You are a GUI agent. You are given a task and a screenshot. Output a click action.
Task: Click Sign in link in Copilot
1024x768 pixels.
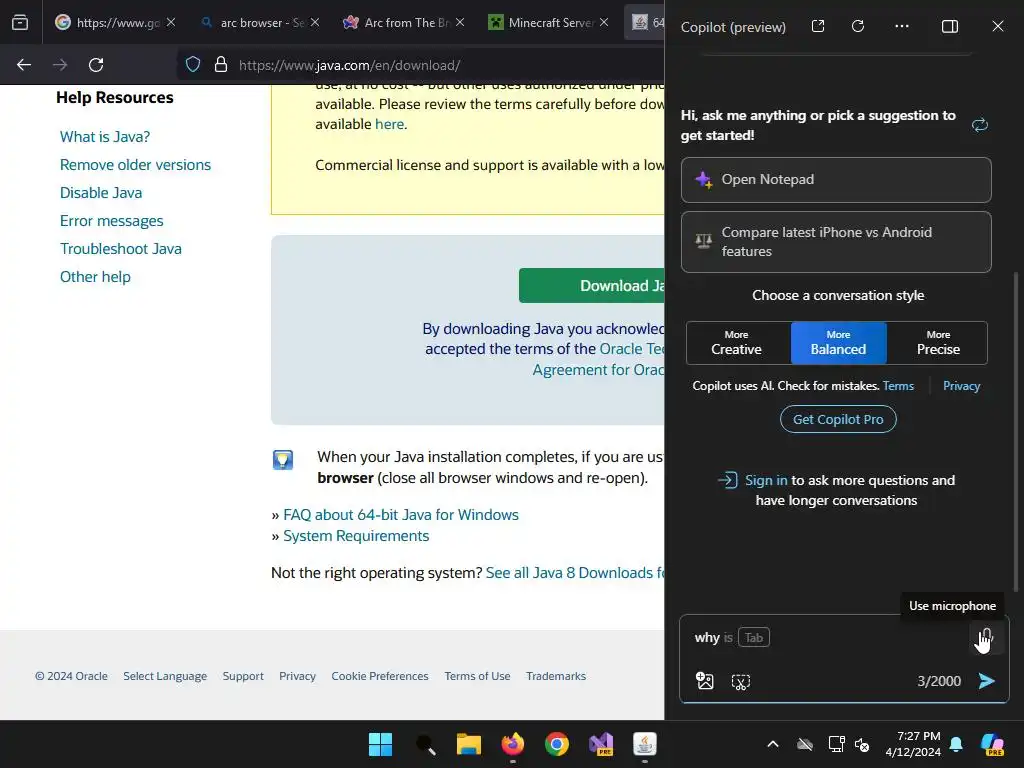766,480
